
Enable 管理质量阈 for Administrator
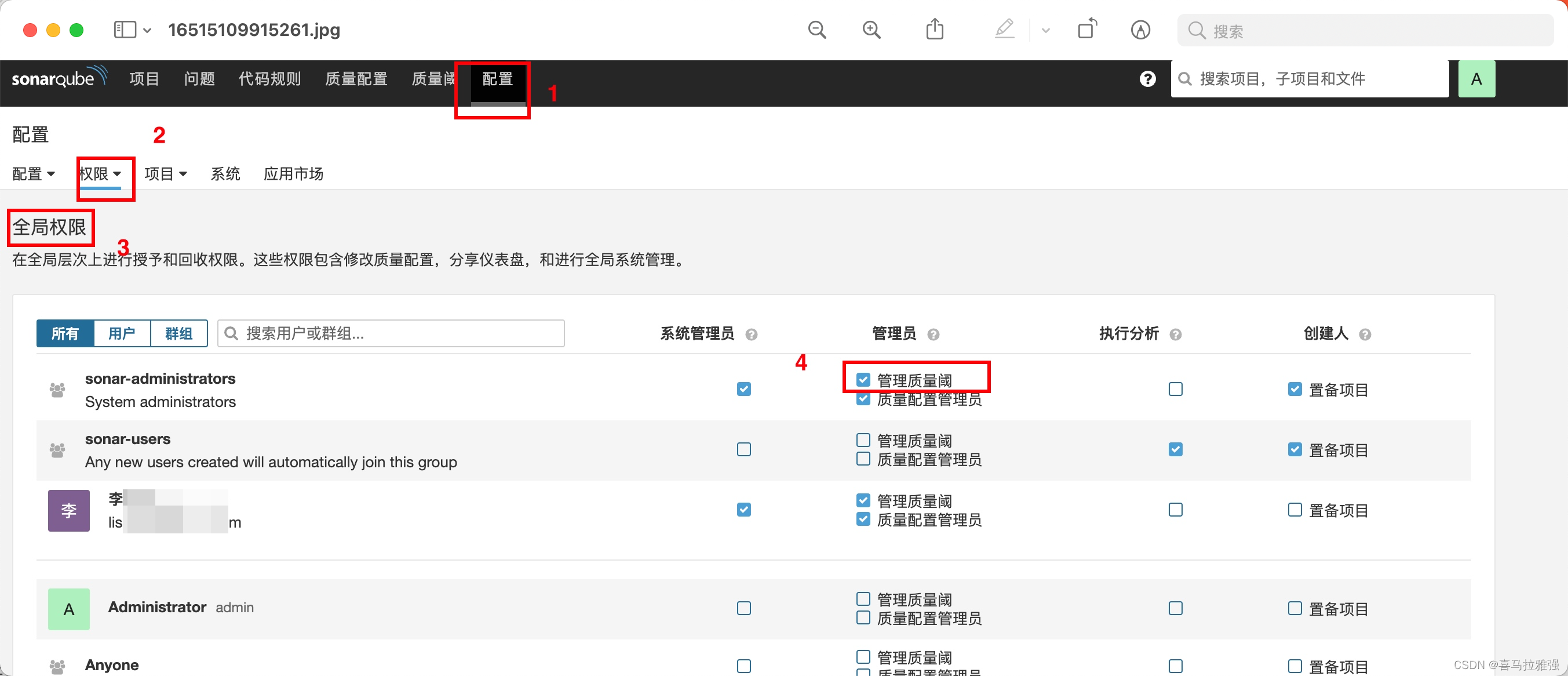coord(863,599)
